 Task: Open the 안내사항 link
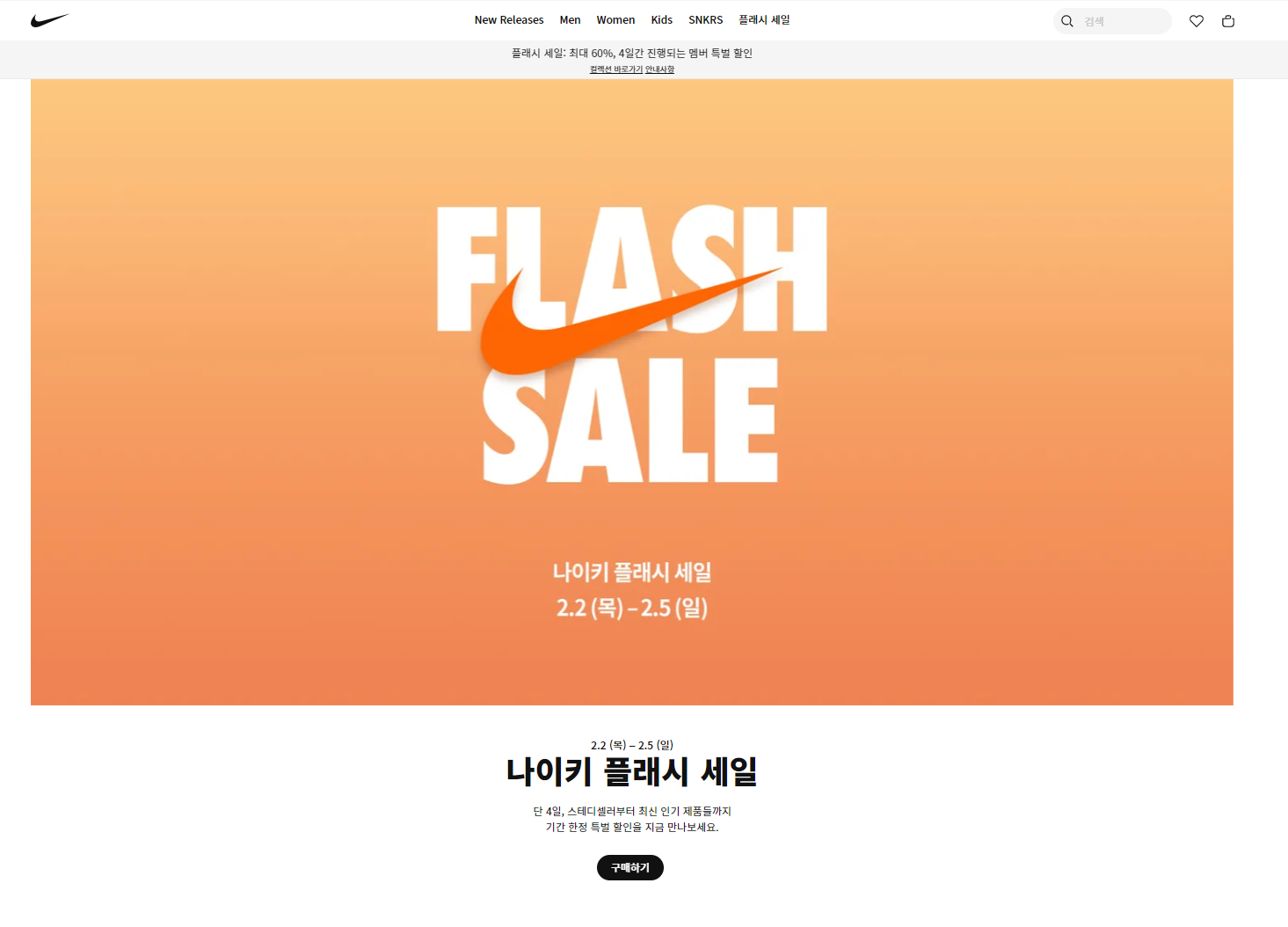tap(660, 69)
